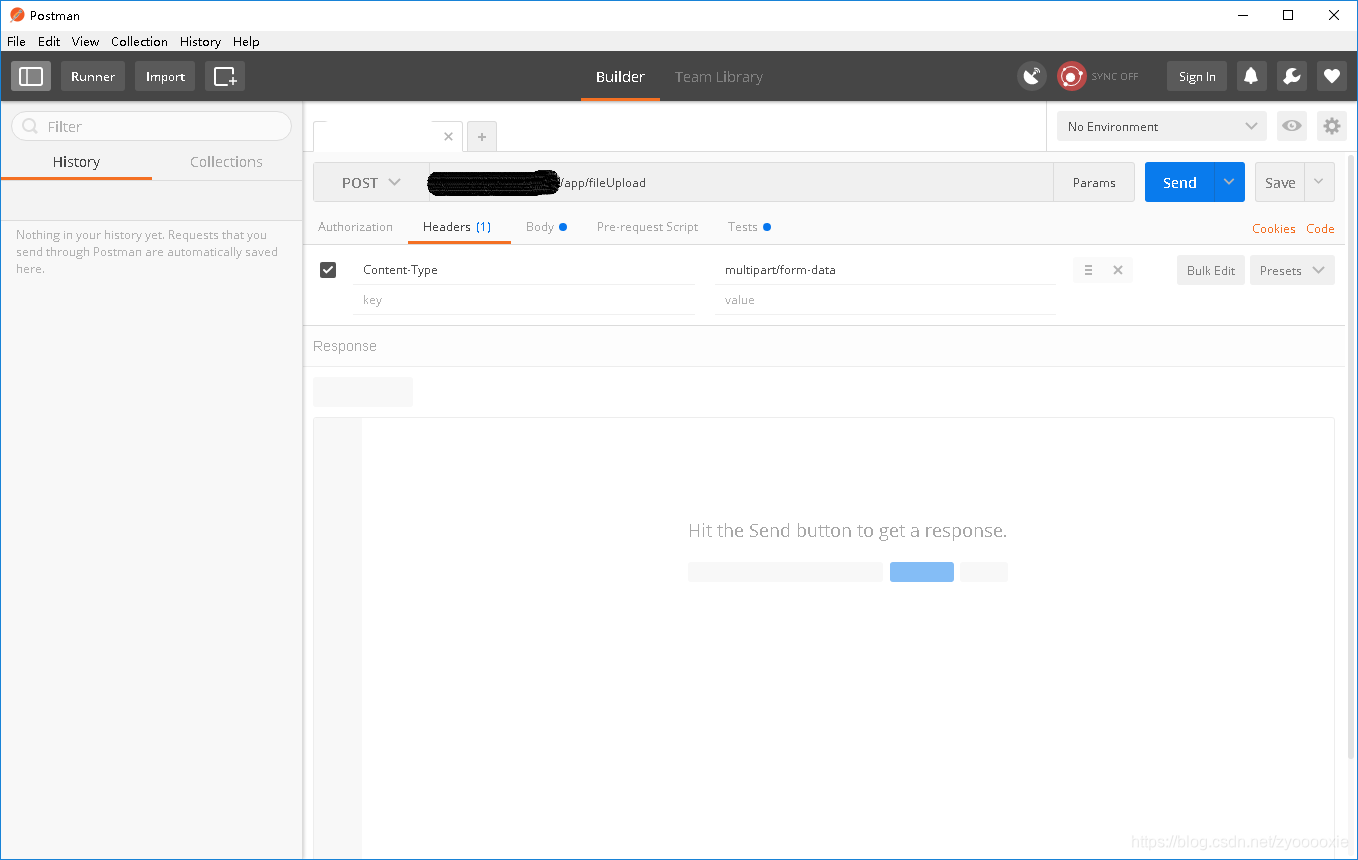1358x860 pixels.
Task: Click the Filter search field
Action: tap(151, 126)
